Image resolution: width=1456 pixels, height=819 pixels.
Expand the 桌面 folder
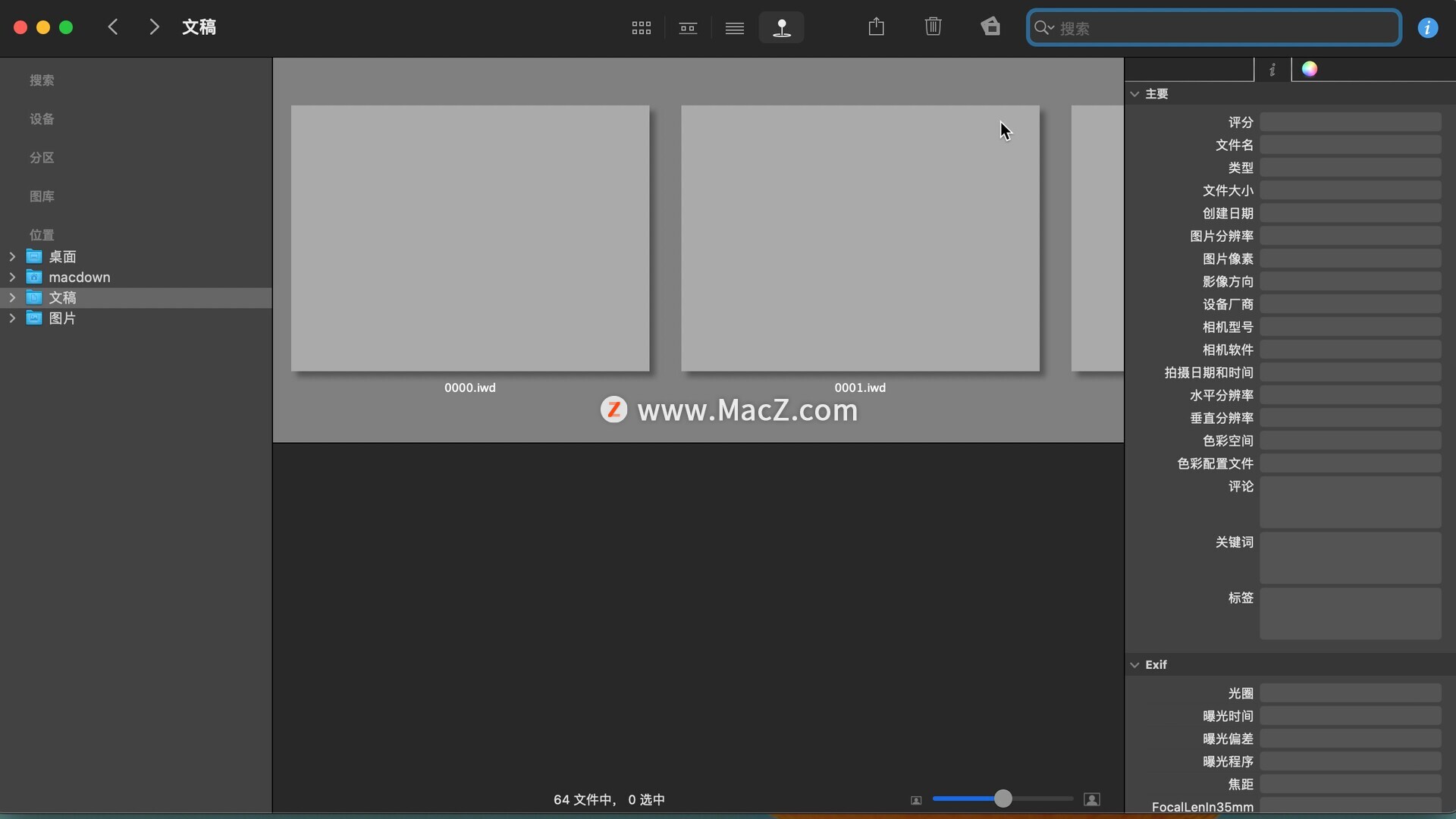tap(12, 257)
